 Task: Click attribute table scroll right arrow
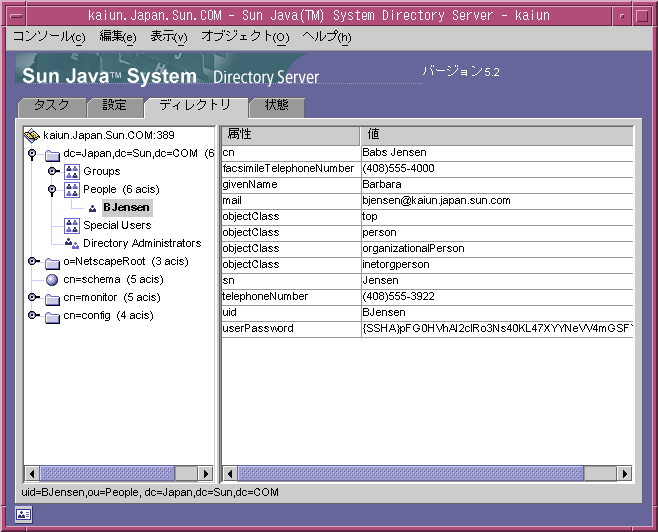coord(624,474)
